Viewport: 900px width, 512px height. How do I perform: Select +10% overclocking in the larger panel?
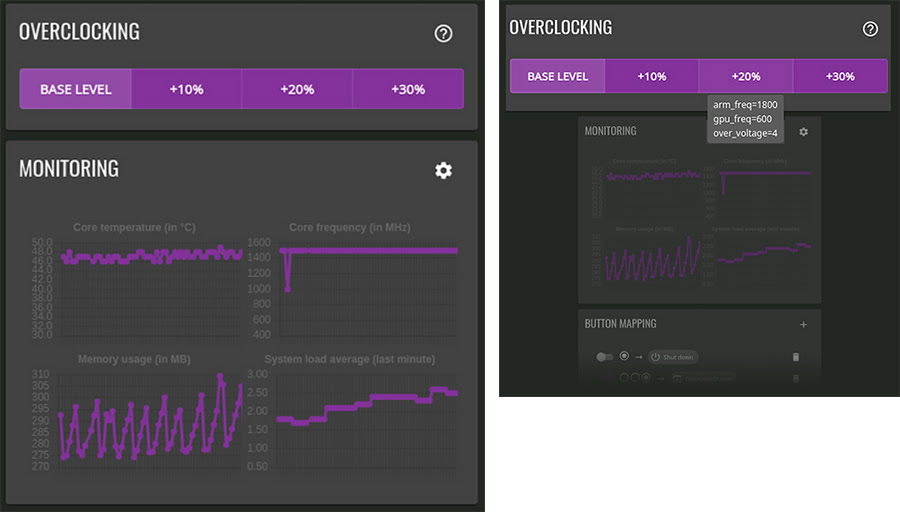click(186, 89)
